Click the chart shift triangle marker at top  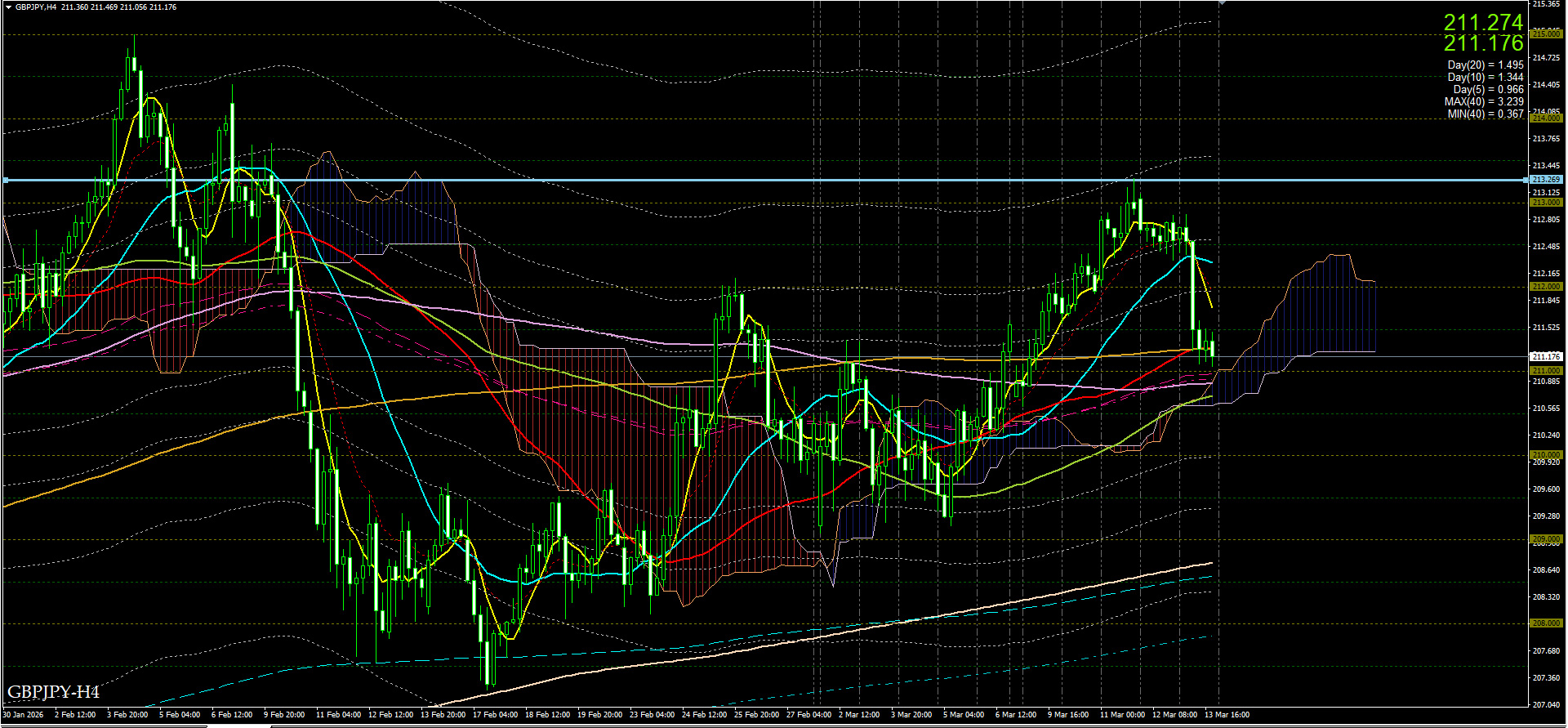1222,3
